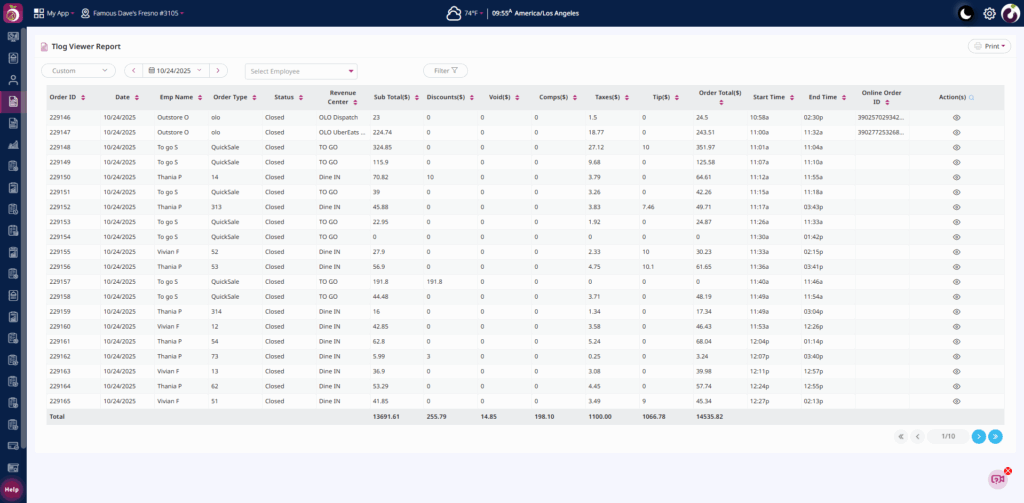
Task: Toggle dark mode with the moon icon
Action: [965, 13]
